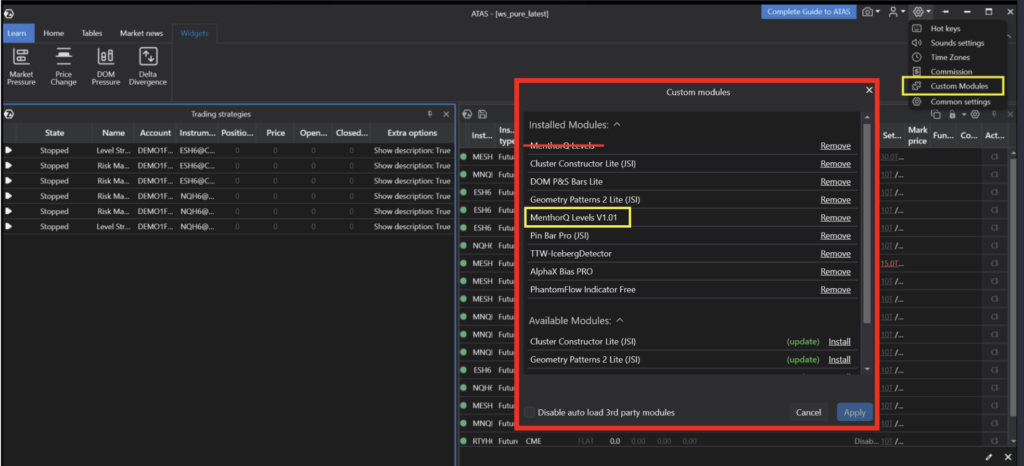Click the camera screenshot icon in title bar
The height and width of the screenshot is (466, 1024).
point(867,12)
